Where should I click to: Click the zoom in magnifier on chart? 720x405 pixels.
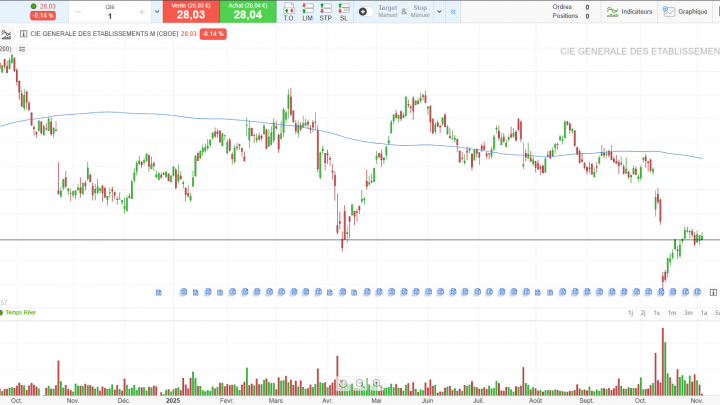pos(376,383)
